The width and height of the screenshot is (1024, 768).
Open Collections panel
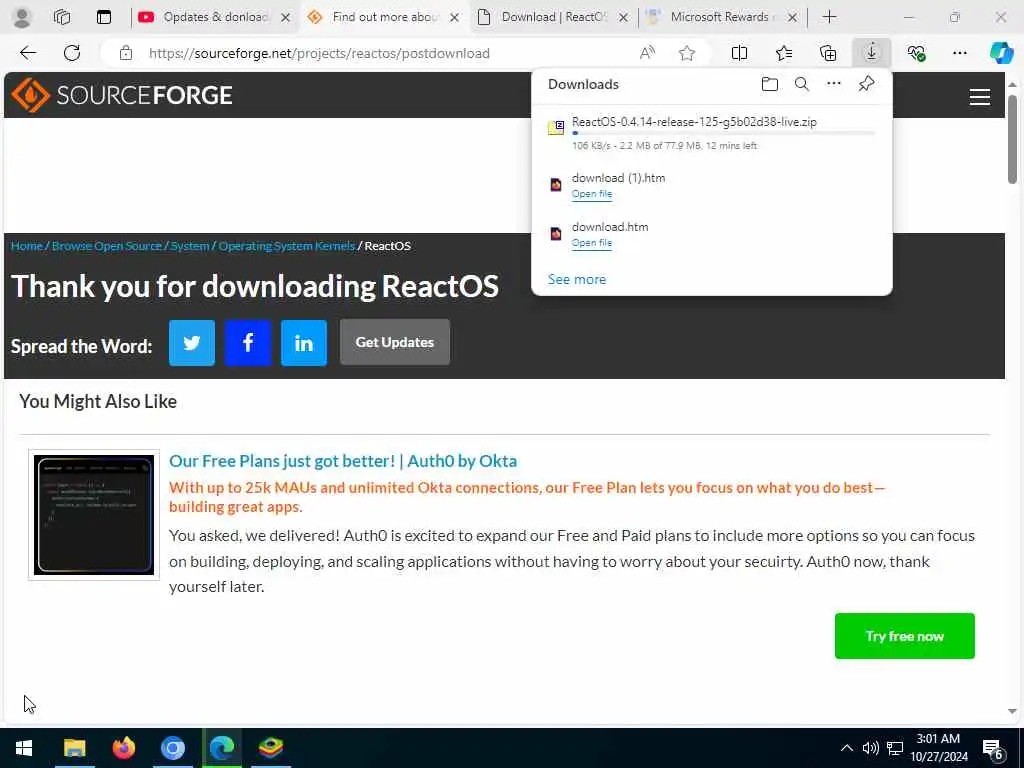pyautogui.click(x=827, y=53)
